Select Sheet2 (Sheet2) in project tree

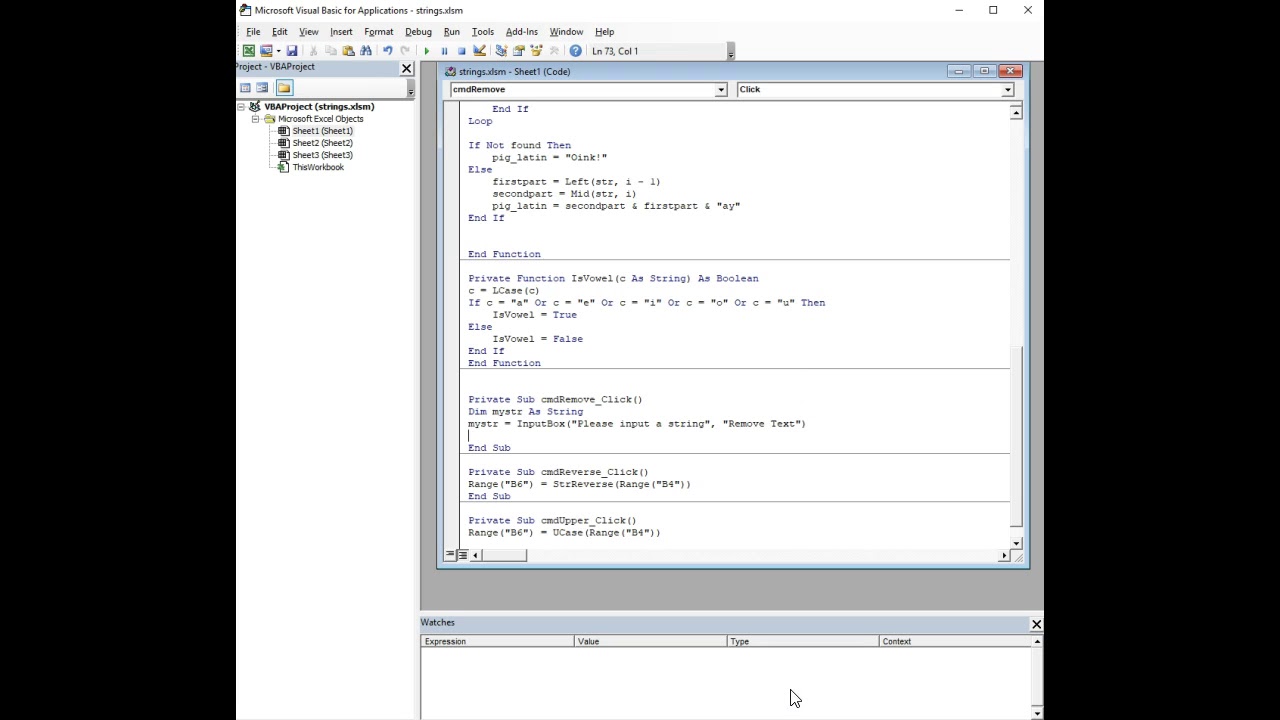coord(322,143)
